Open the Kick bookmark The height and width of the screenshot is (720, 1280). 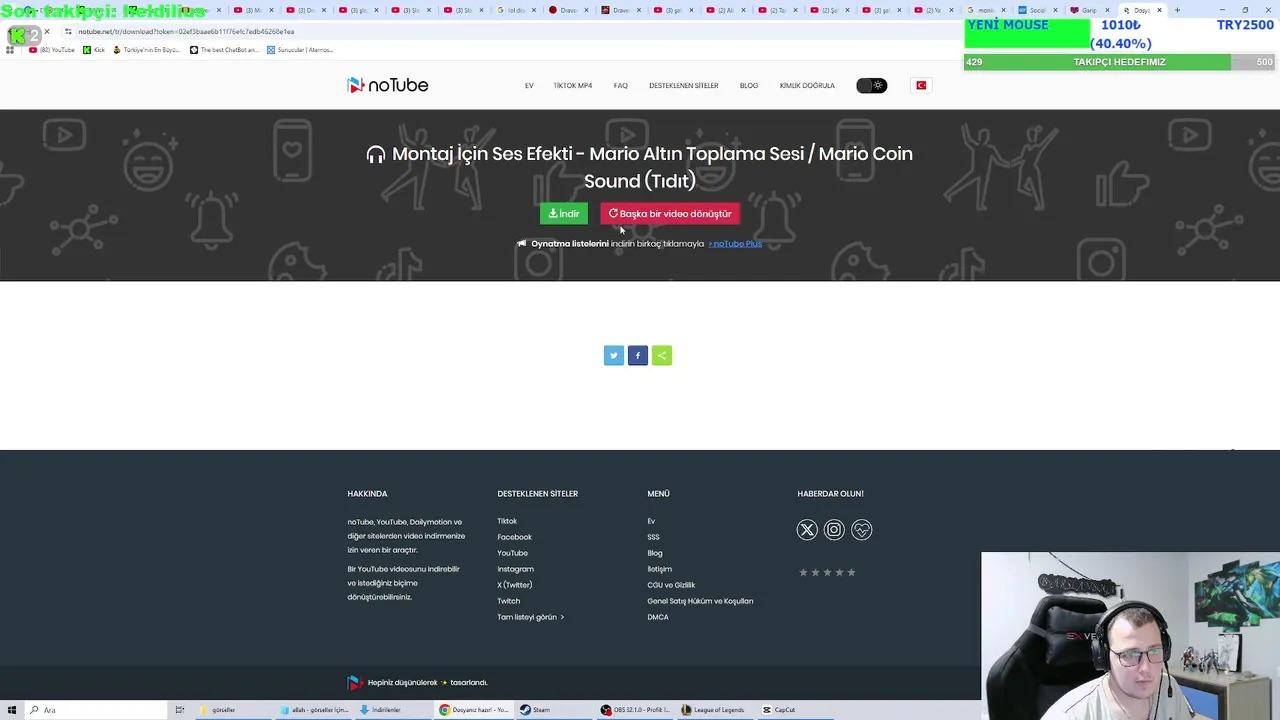coord(94,50)
